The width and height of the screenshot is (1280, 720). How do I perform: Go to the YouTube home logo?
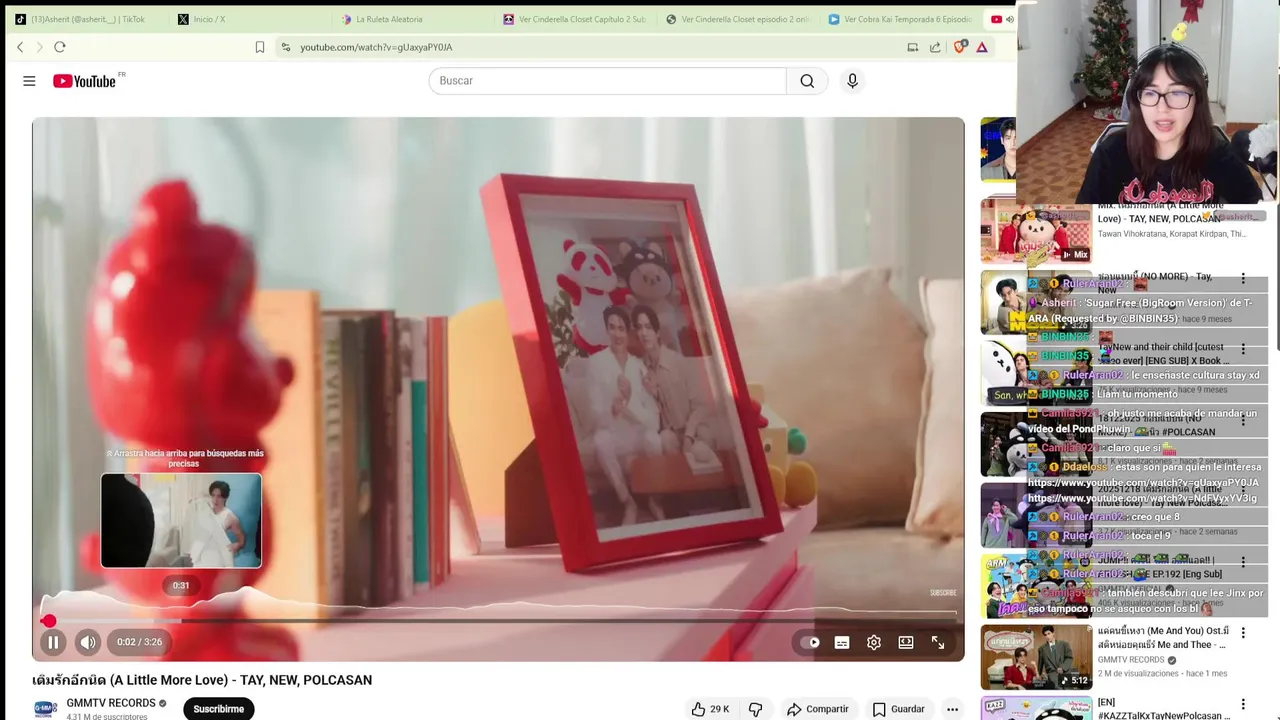coord(85,81)
